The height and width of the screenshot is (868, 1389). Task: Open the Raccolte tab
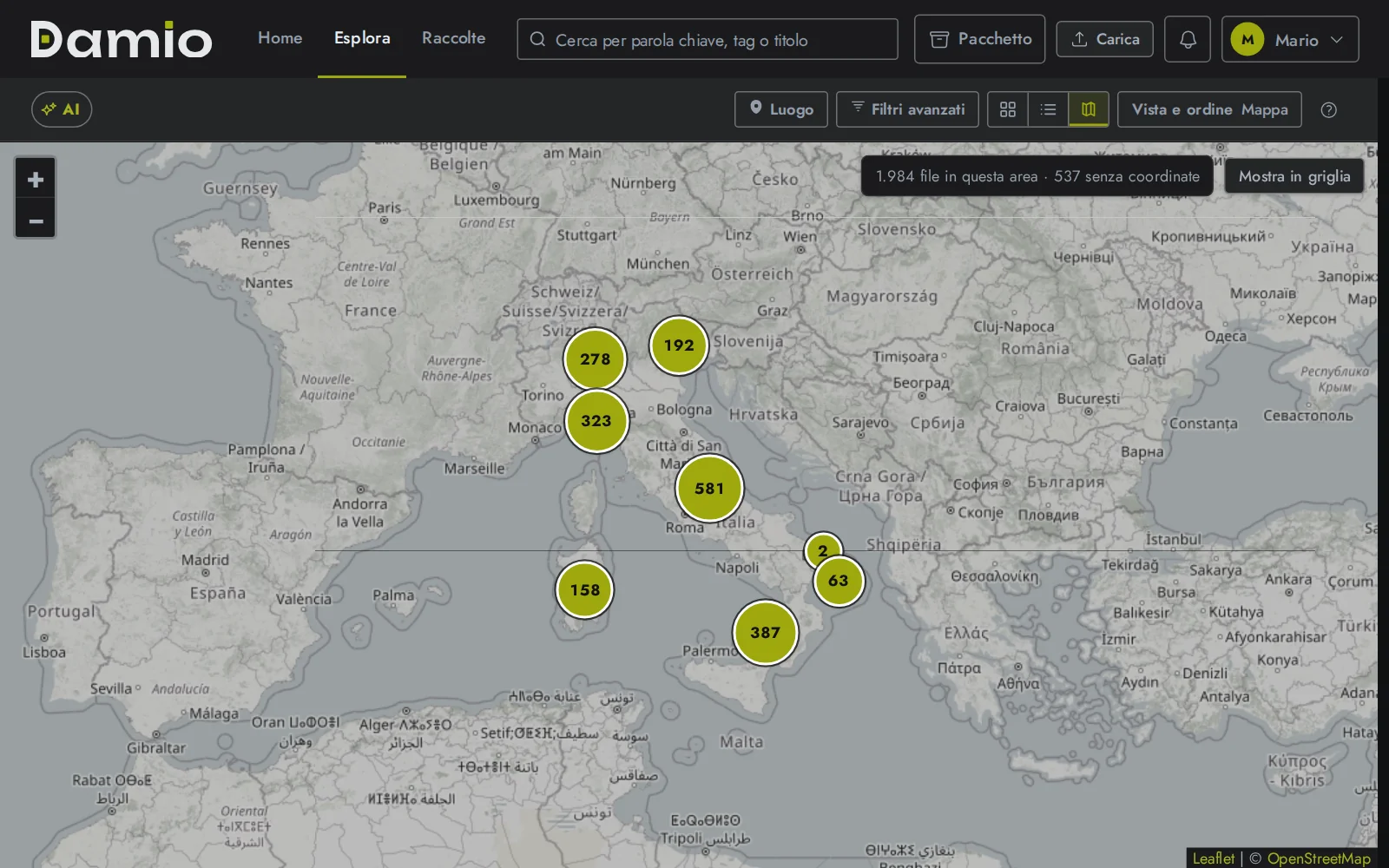[x=453, y=38]
